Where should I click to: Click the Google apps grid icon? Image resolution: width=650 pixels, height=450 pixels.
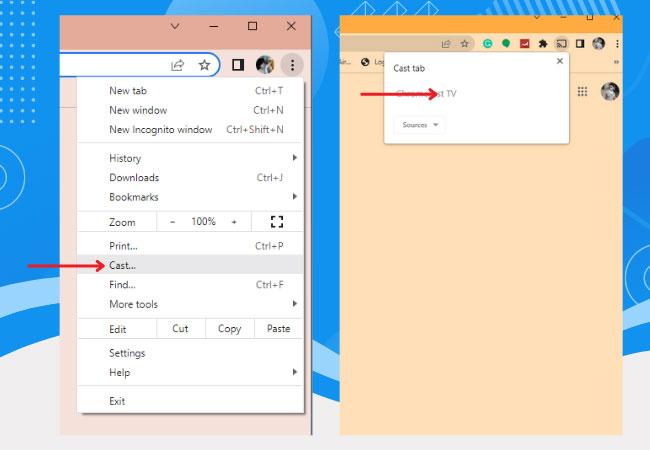583,92
